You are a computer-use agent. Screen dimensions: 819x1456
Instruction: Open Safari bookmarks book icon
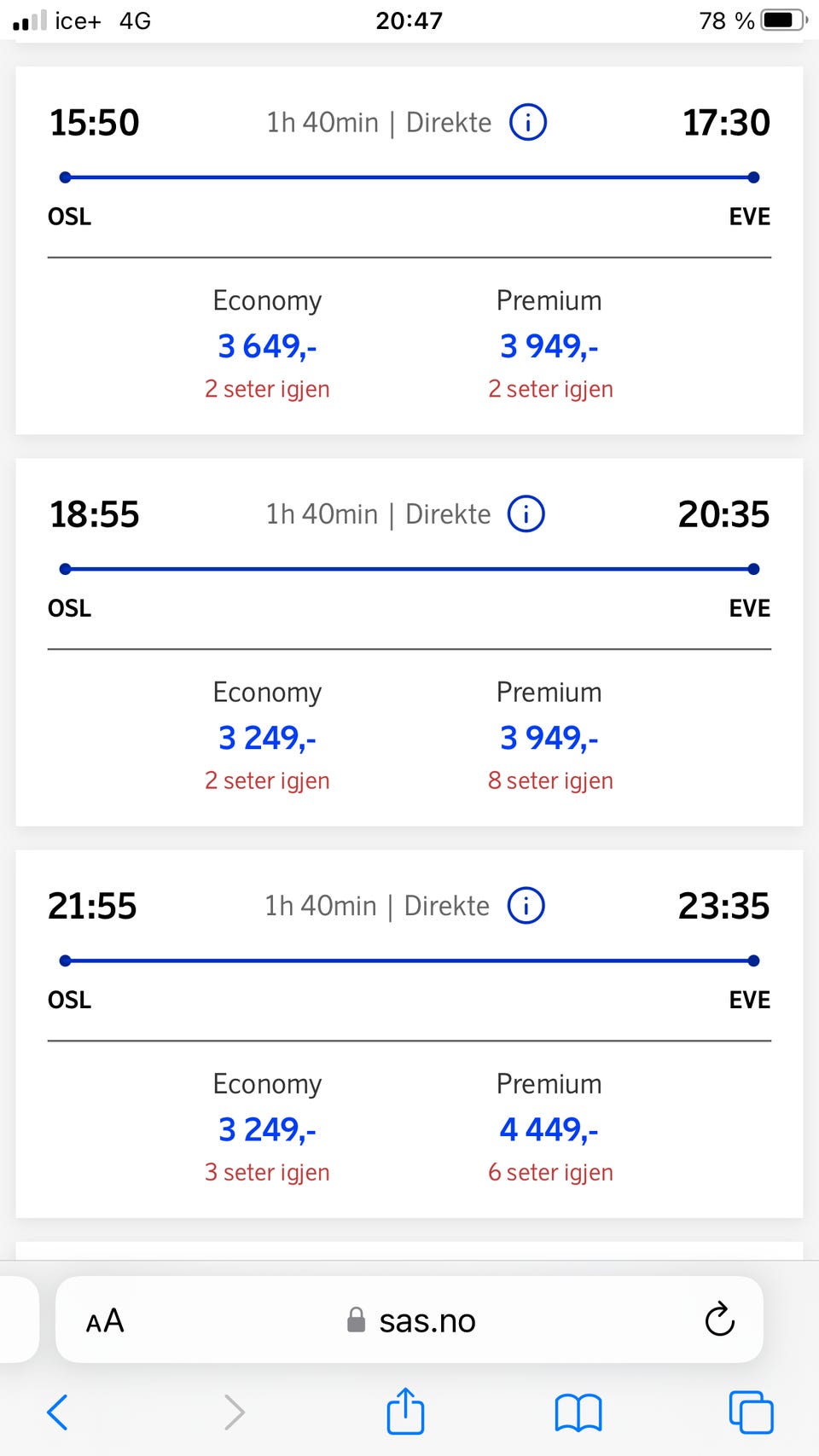point(578,1412)
